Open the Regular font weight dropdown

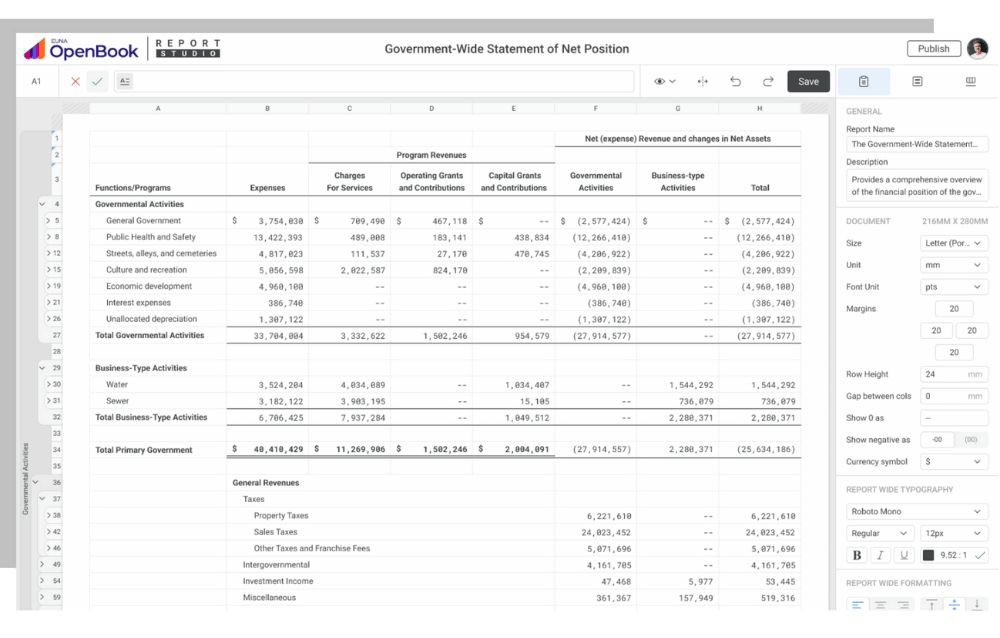(879, 533)
